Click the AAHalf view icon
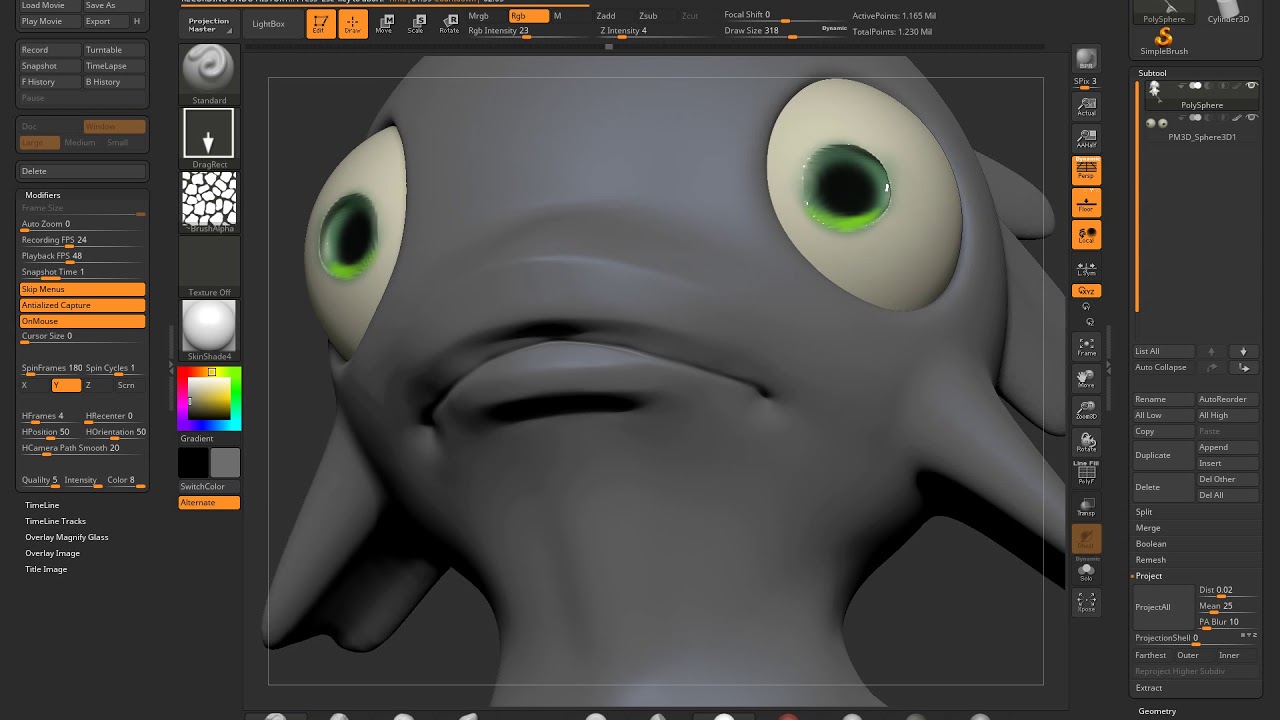 coord(1086,139)
